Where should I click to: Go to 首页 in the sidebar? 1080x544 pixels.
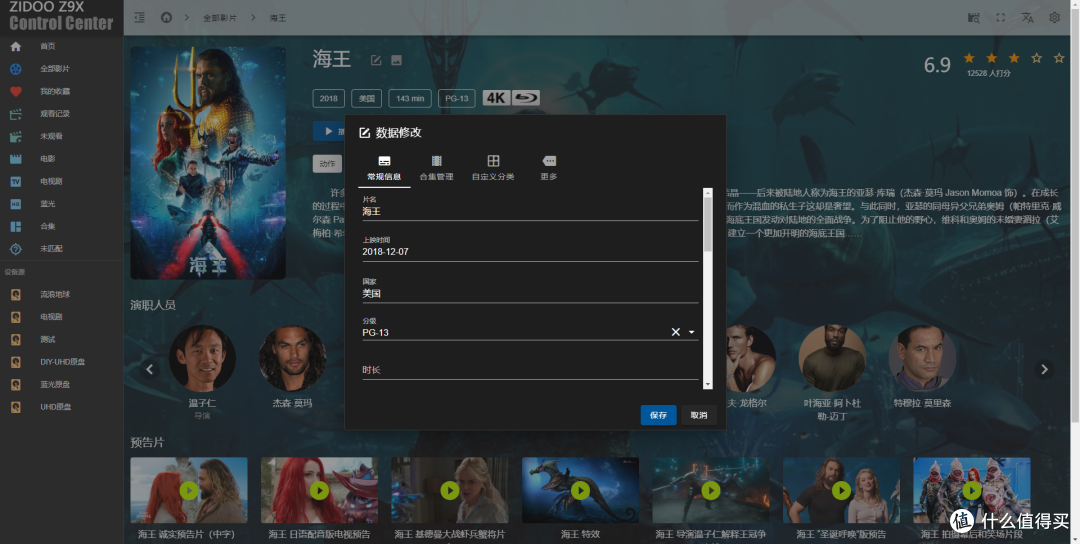pos(62,46)
